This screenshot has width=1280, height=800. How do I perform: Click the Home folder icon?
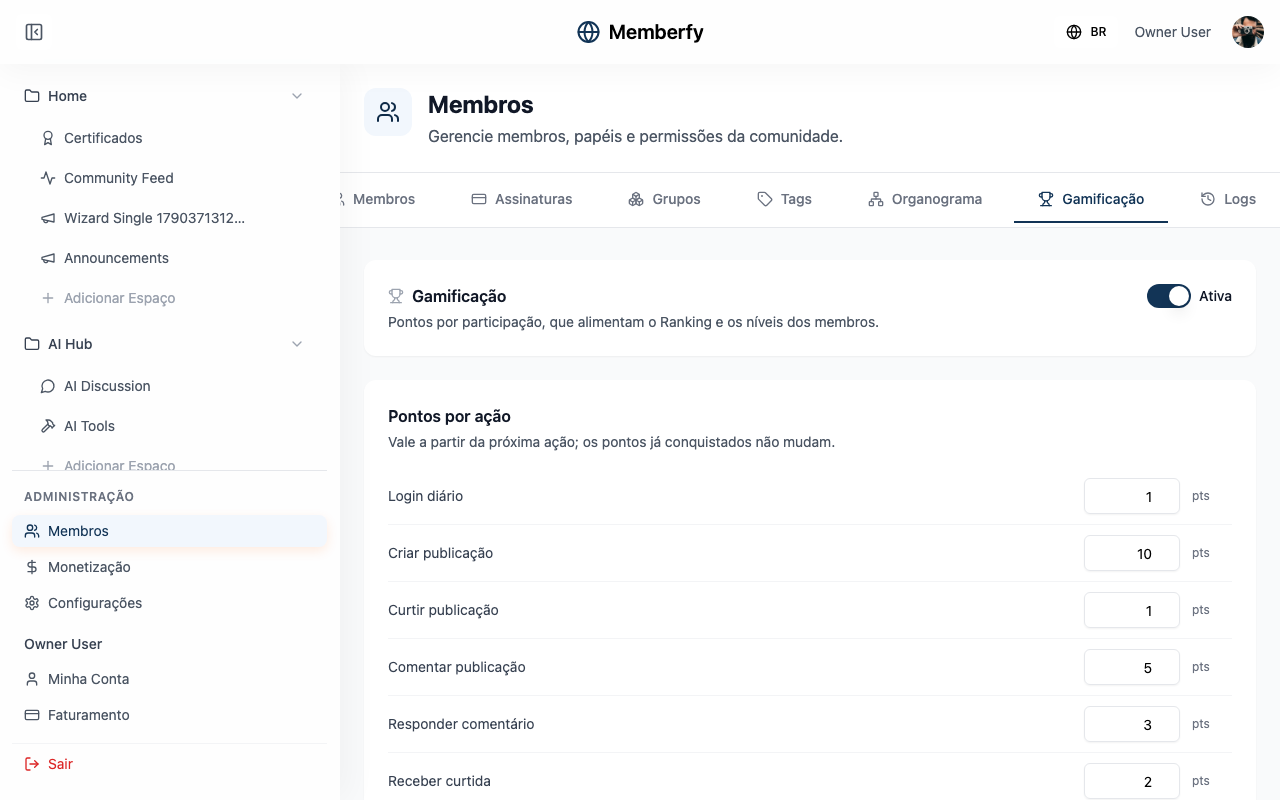coord(32,96)
